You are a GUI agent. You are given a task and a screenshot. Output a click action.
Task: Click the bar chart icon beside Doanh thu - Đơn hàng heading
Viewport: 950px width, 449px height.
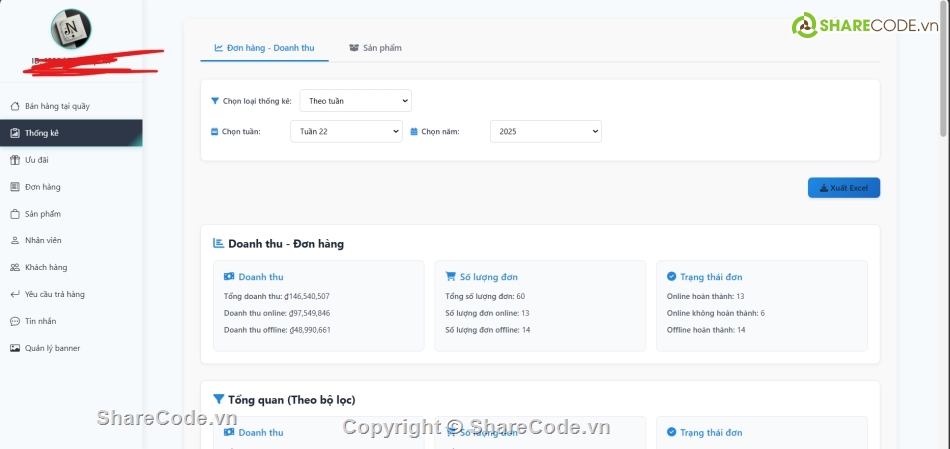pyautogui.click(x=219, y=244)
